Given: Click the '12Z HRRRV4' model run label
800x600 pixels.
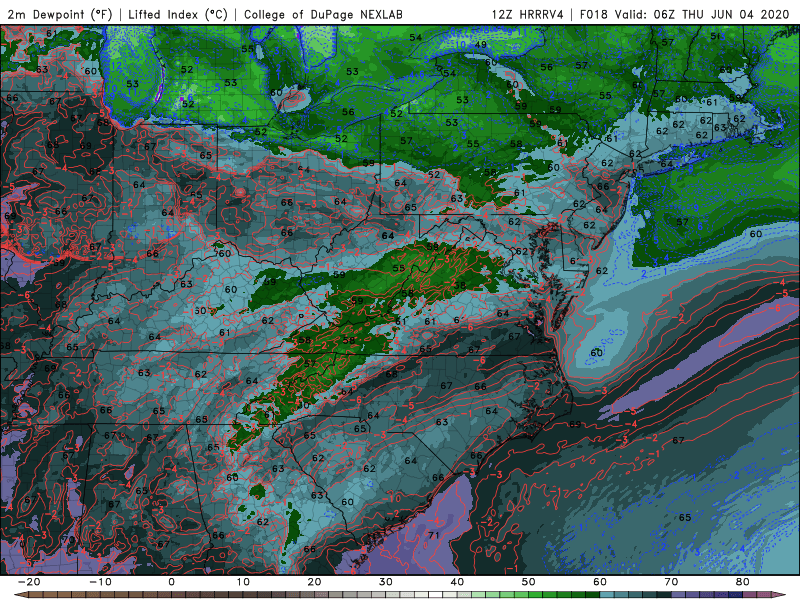Looking at the screenshot, I should [528, 14].
